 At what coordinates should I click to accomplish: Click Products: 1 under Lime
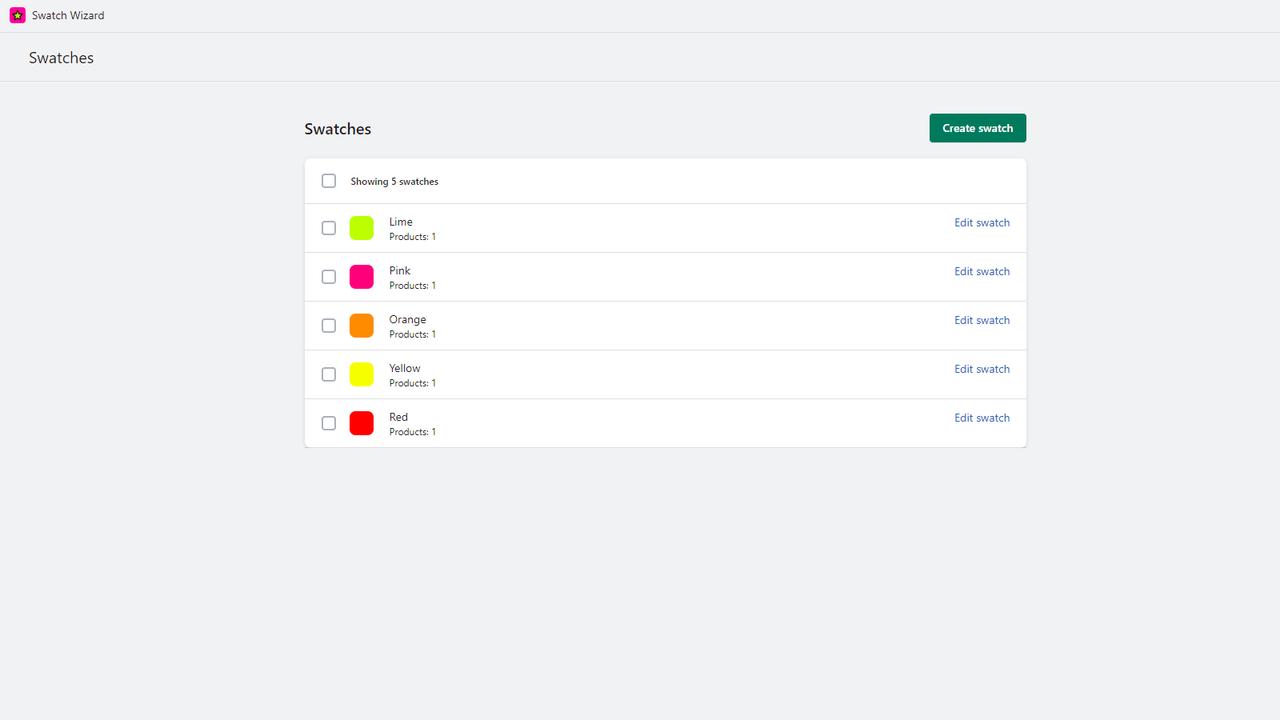click(x=413, y=237)
